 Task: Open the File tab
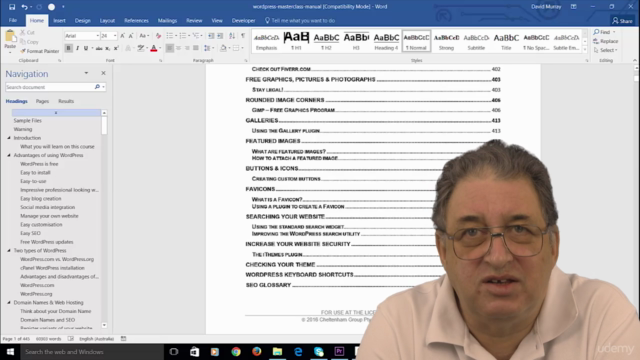point(13,20)
